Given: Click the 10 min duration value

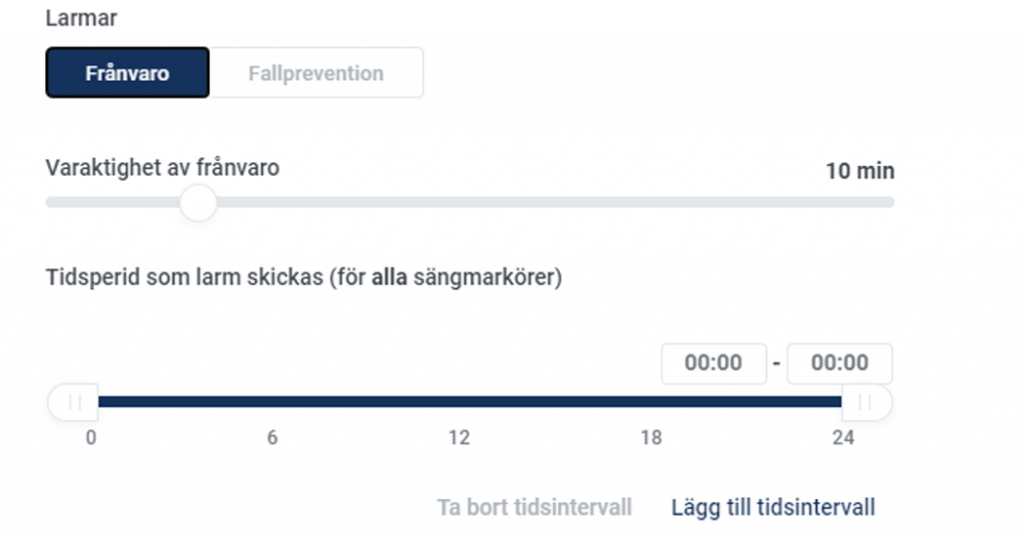Looking at the screenshot, I should pos(860,171).
